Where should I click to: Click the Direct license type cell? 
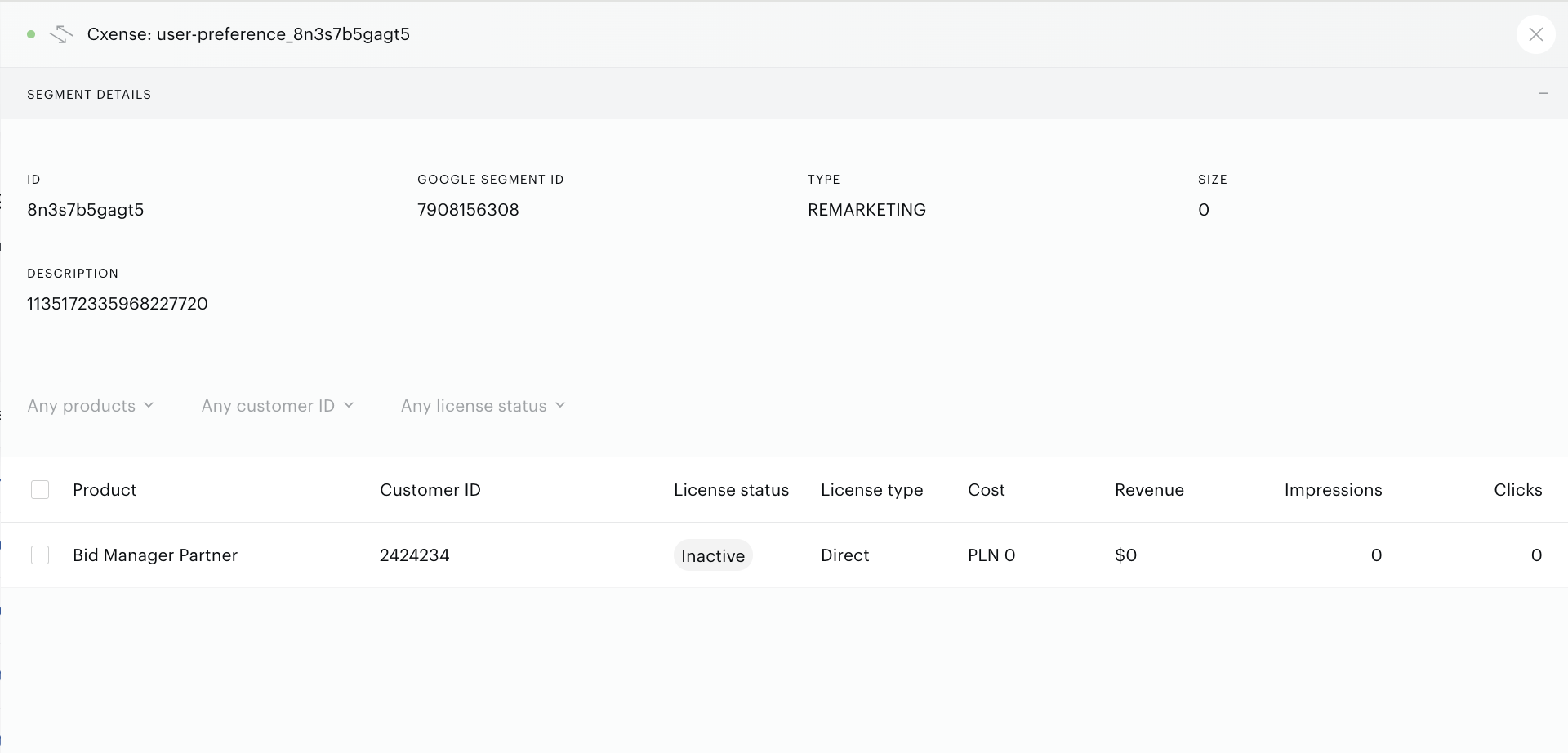click(844, 555)
